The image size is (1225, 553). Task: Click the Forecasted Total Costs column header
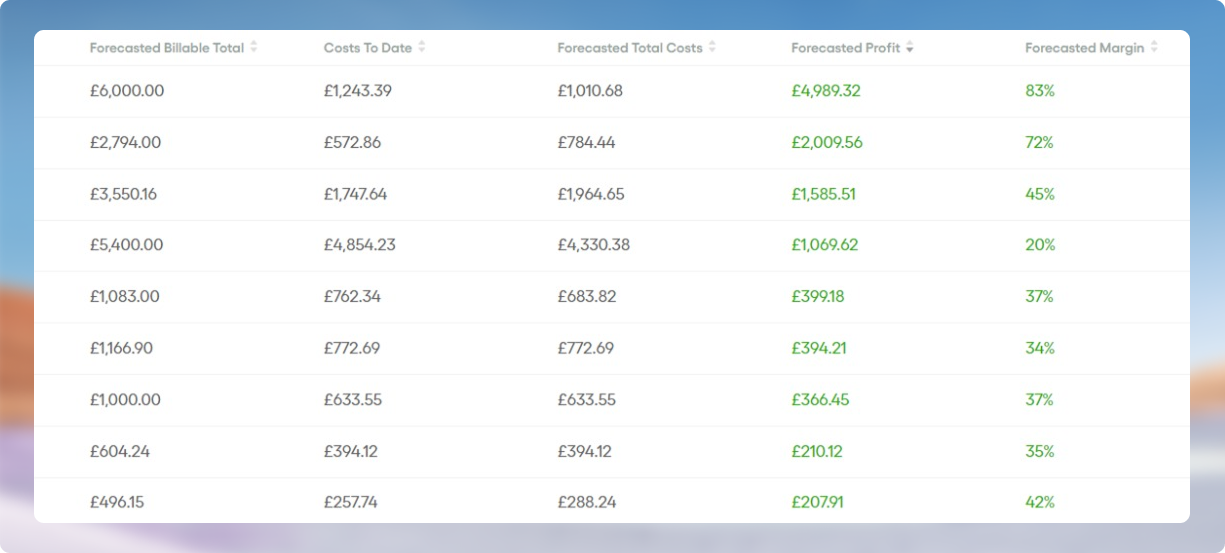tap(630, 47)
